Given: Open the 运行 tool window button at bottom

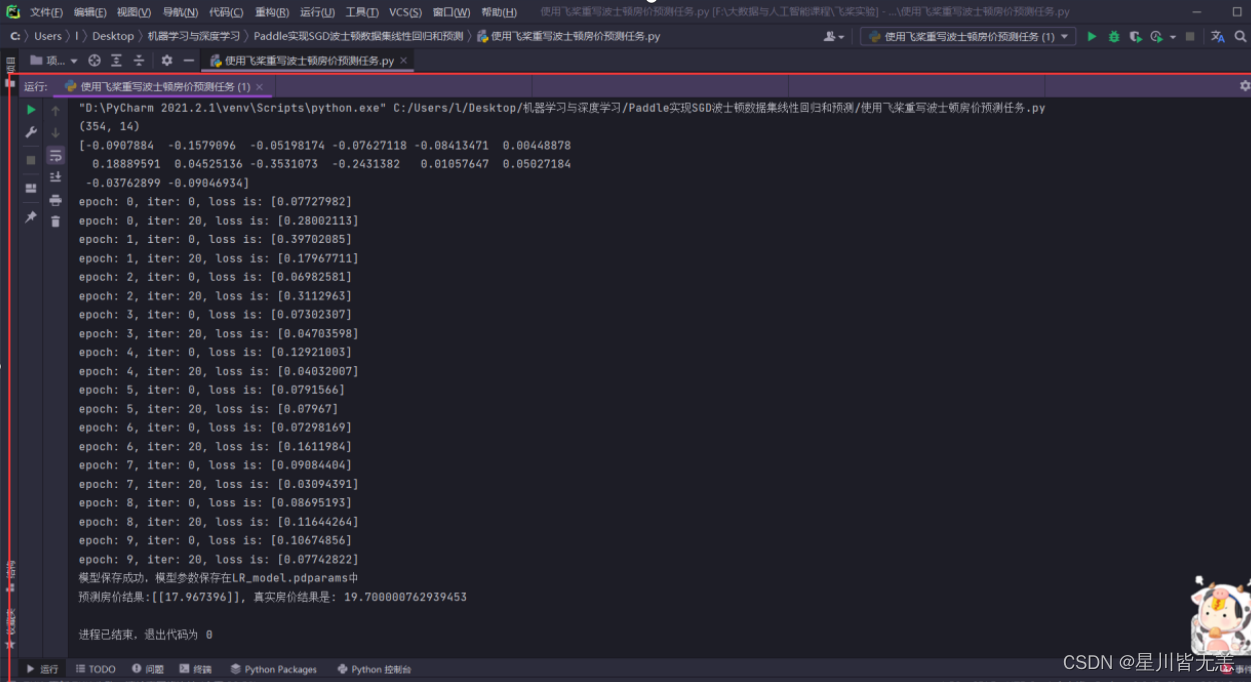Looking at the screenshot, I should (x=42, y=669).
